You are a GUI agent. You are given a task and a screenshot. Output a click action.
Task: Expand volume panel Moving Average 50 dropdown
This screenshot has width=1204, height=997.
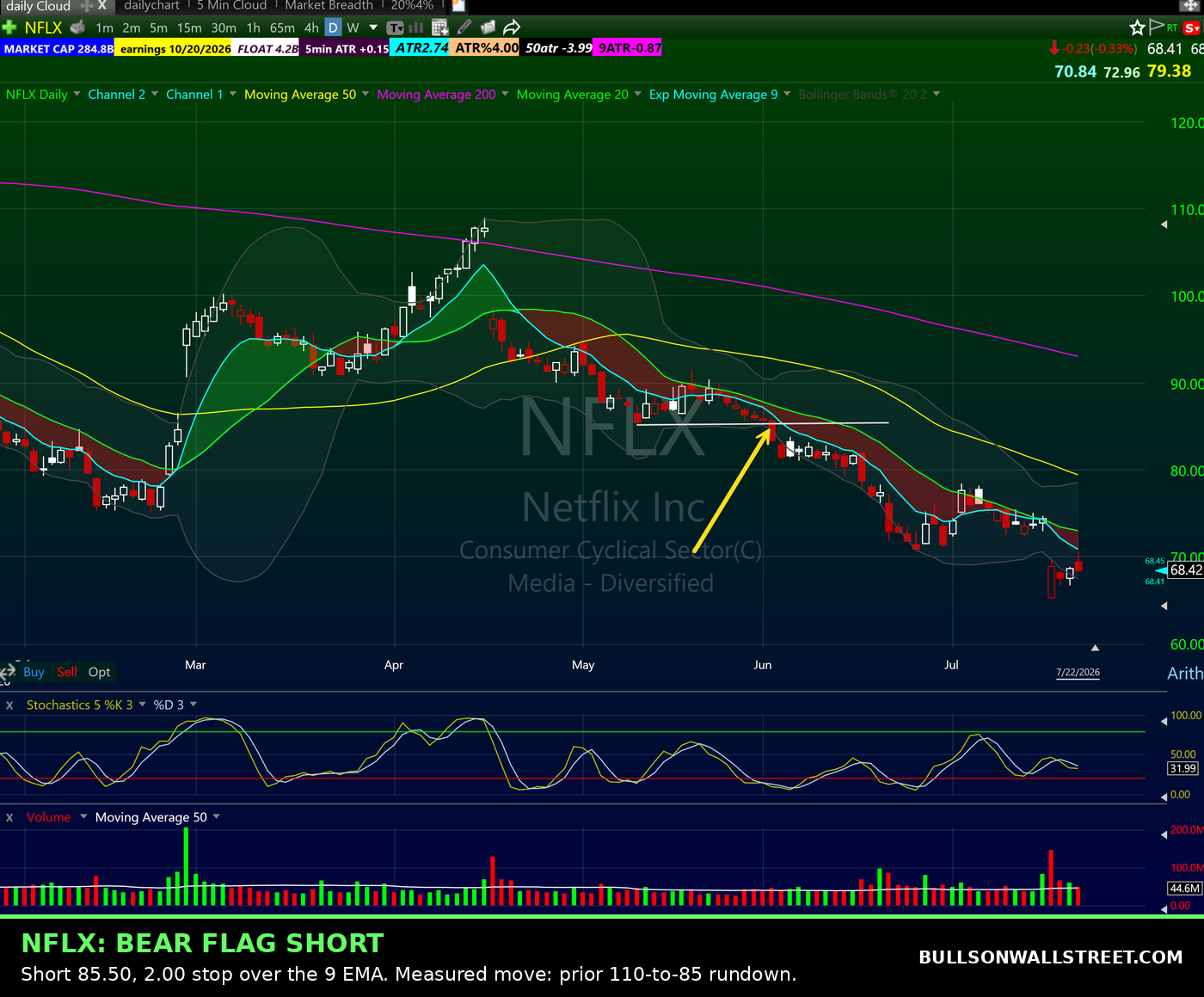pyautogui.click(x=216, y=816)
